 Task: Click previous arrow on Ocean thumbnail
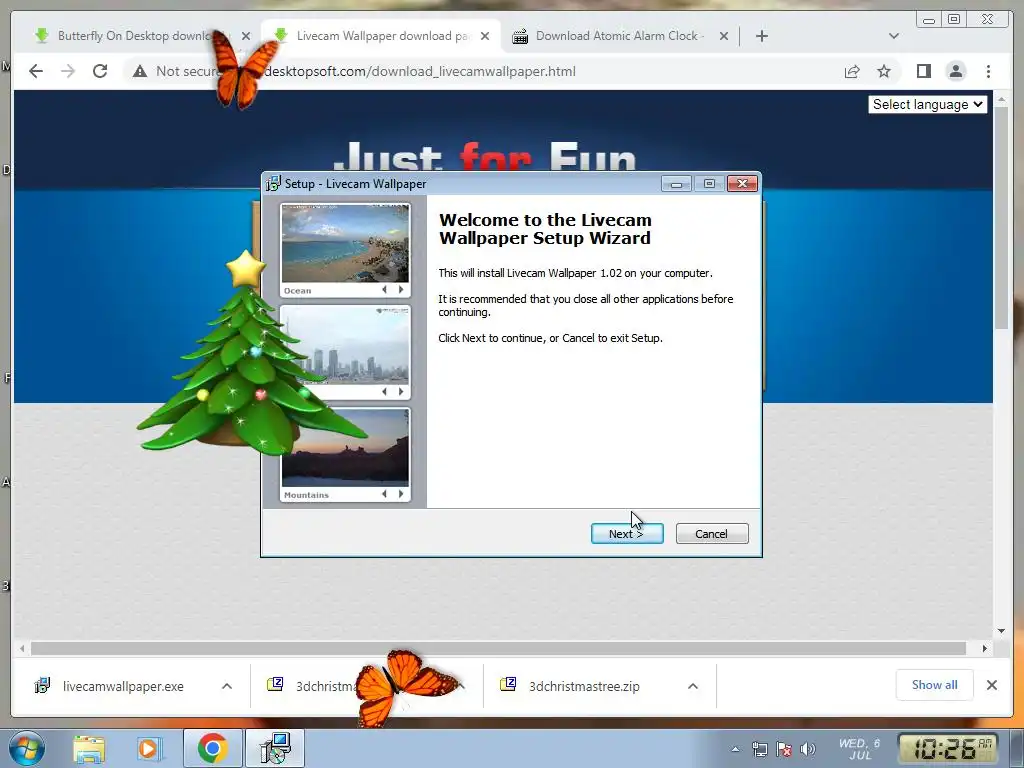(384, 289)
